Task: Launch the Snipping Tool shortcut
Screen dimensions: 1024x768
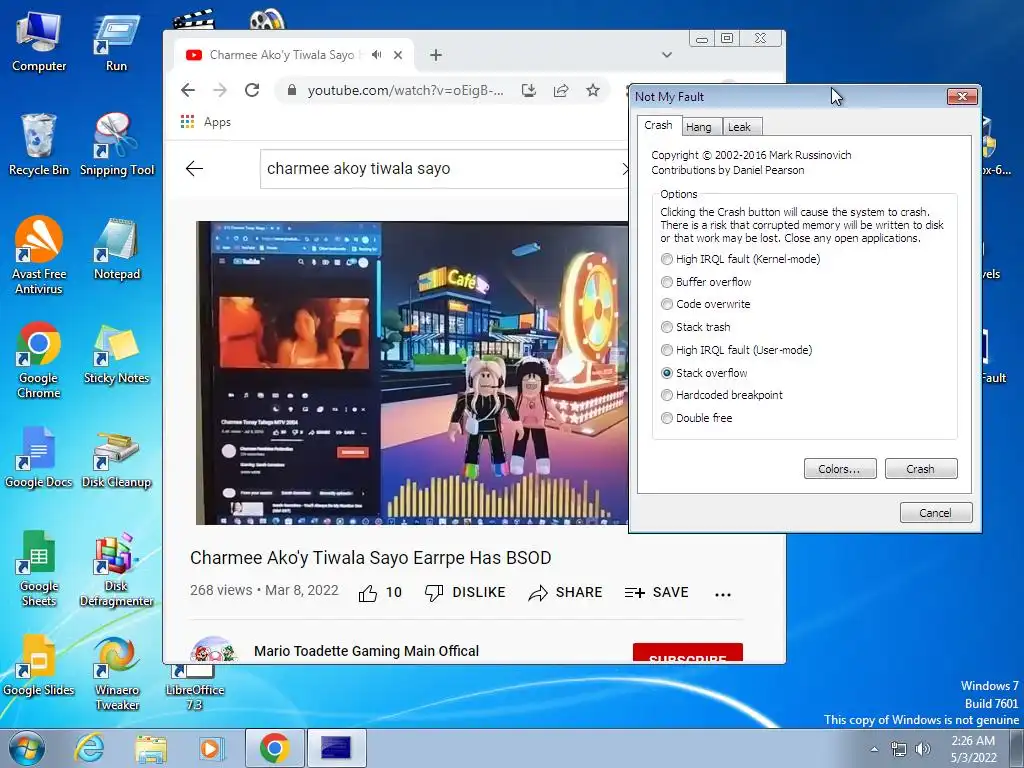Action: [x=116, y=145]
